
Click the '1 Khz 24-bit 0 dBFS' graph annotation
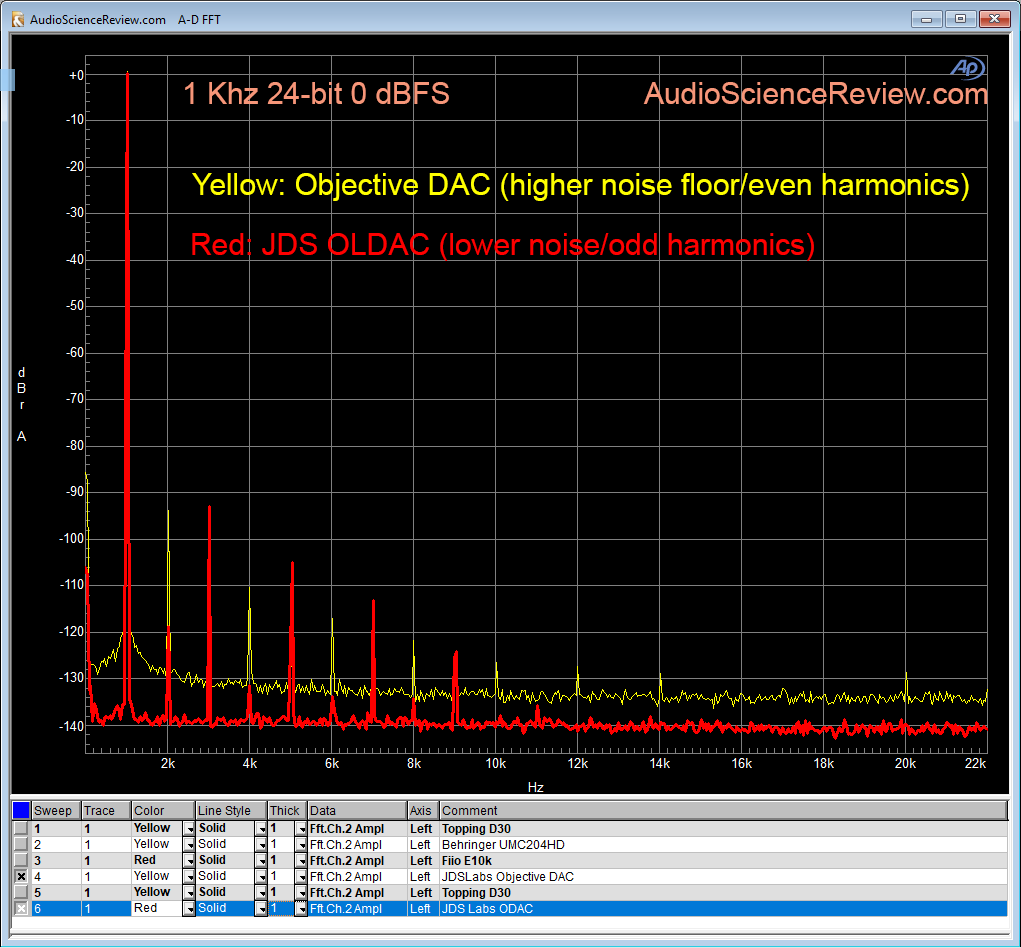pos(316,94)
